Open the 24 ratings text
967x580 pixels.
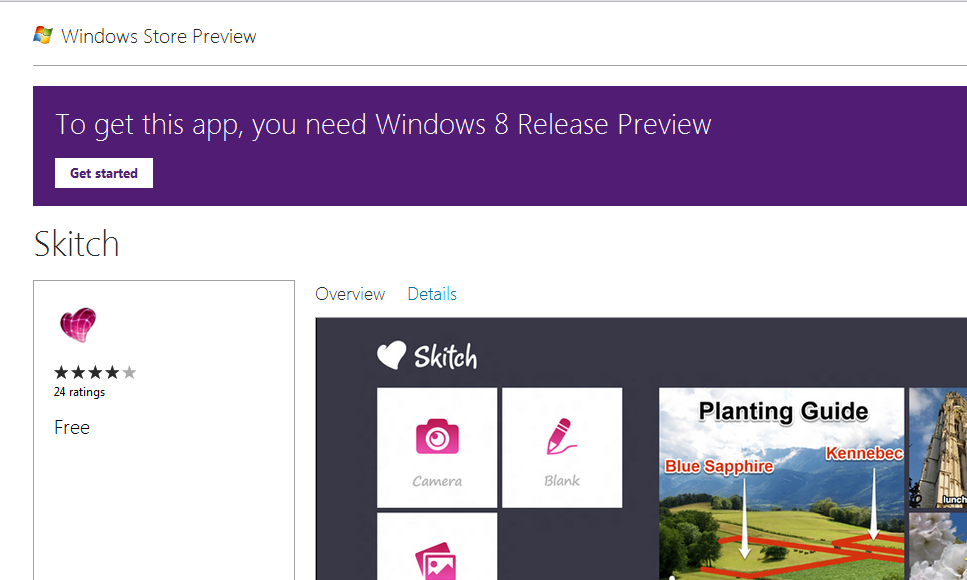pos(79,392)
